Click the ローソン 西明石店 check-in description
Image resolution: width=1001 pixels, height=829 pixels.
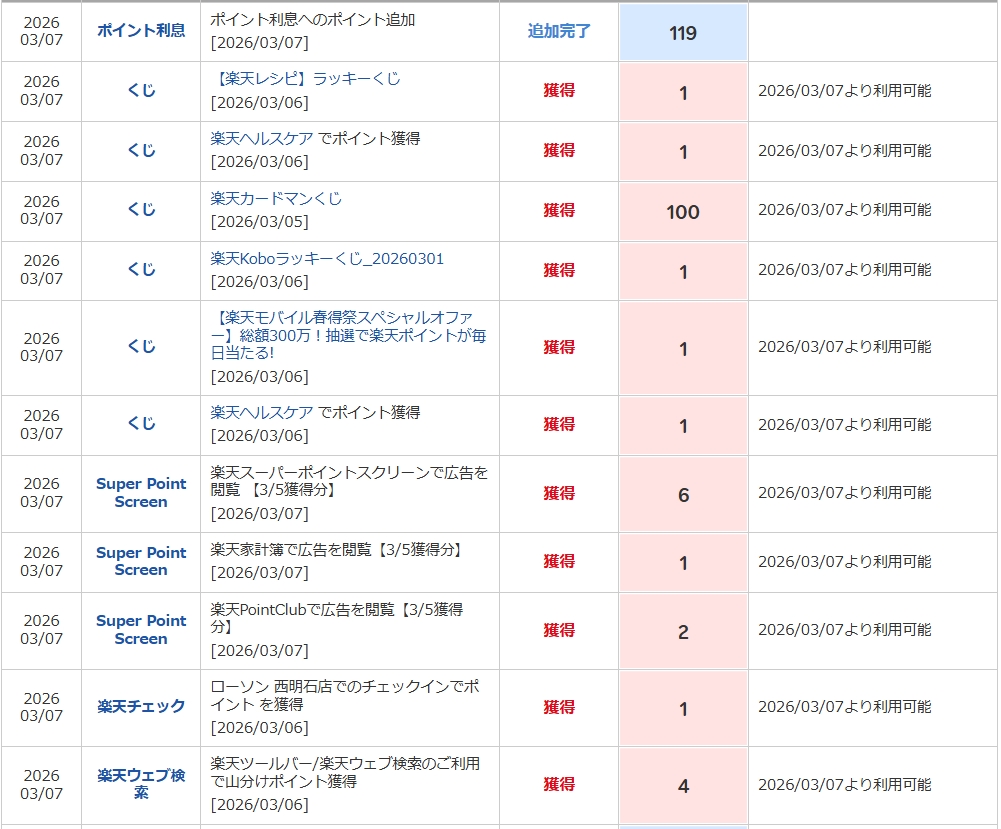click(x=344, y=695)
